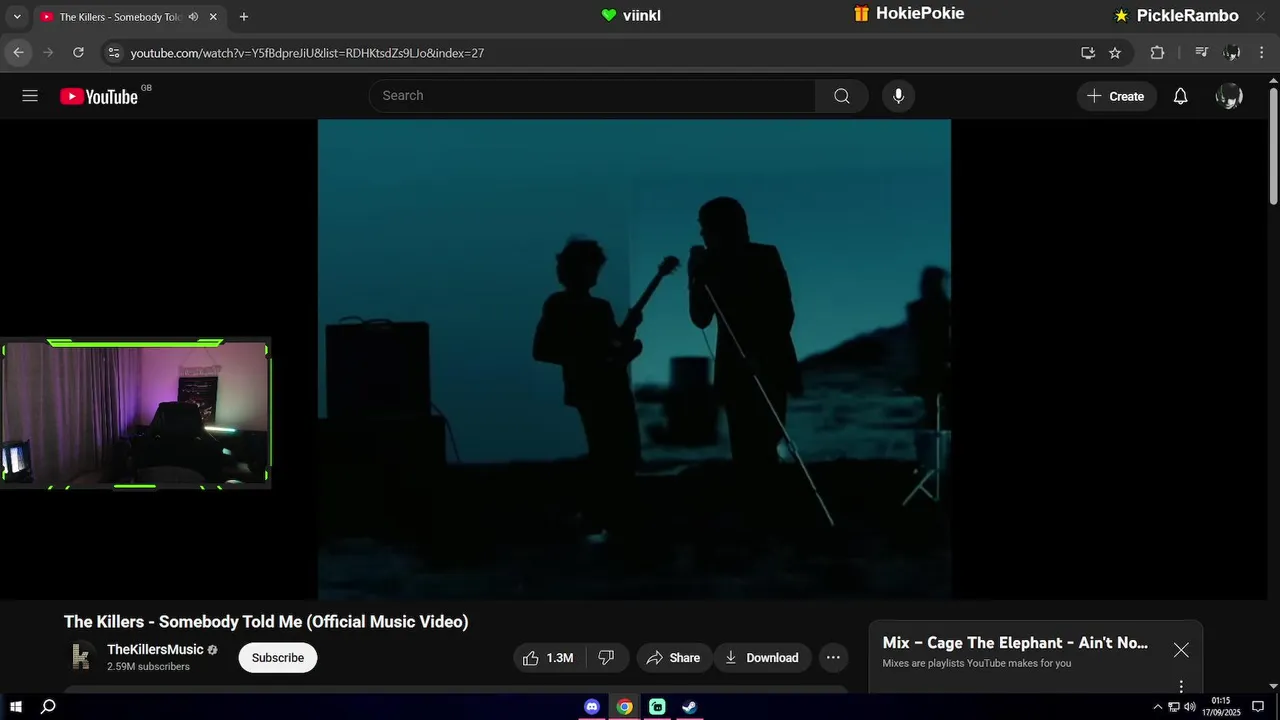Click the Create button
Image resolution: width=1280 pixels, height=720 pixels.
1116,96
